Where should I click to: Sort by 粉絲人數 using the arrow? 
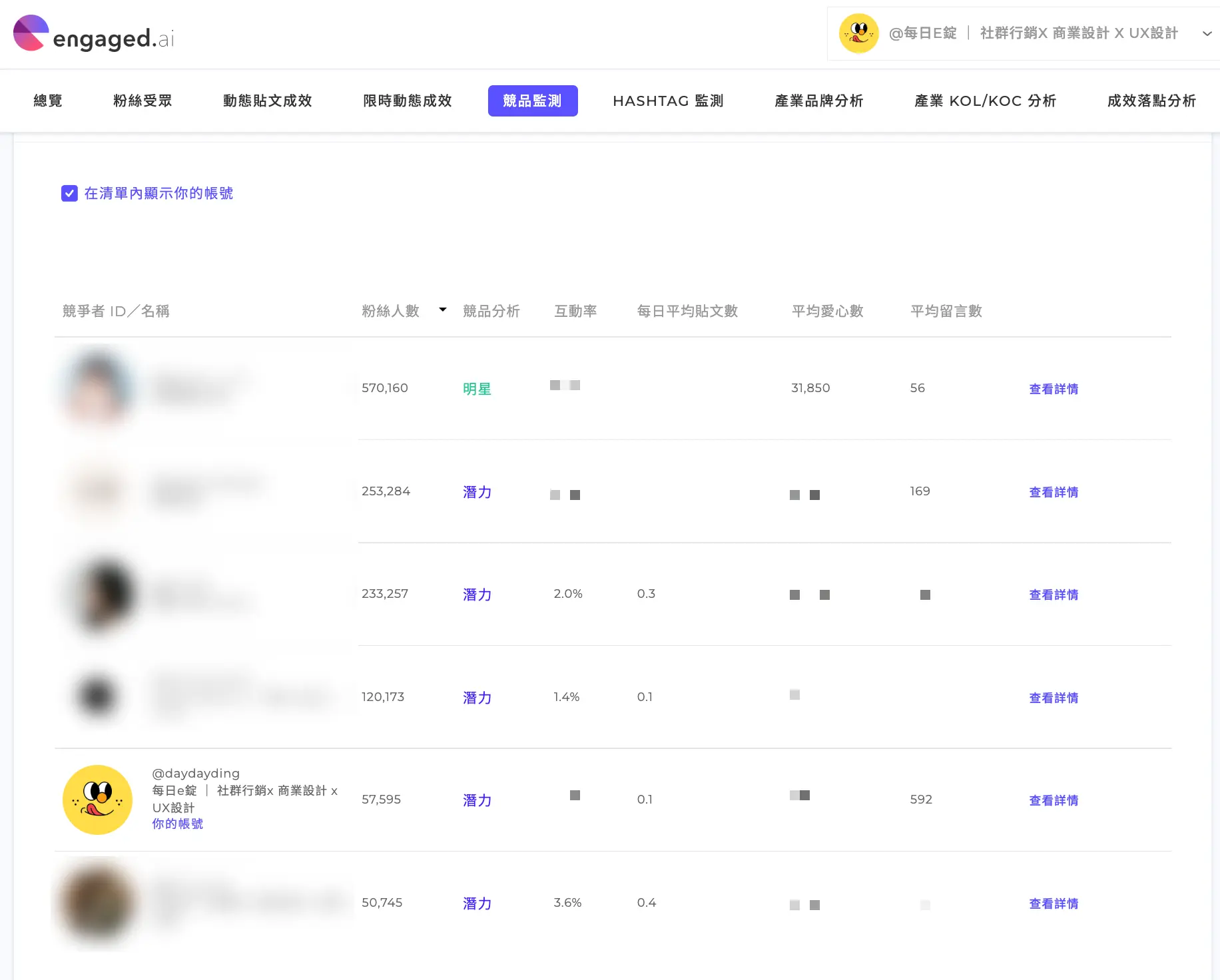tap(443, 310)
